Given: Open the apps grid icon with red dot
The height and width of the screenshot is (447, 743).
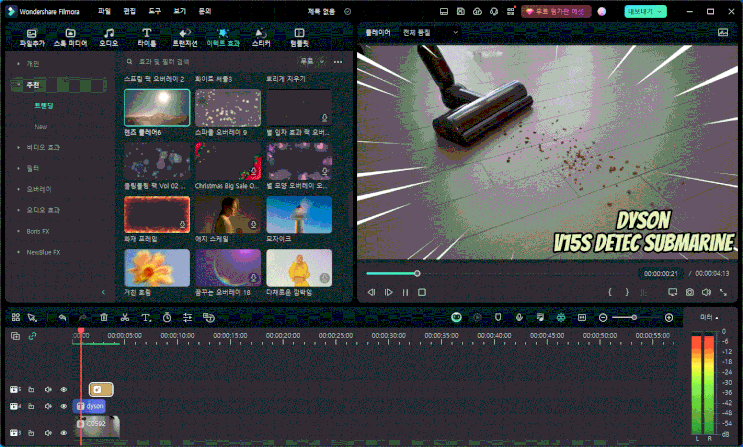Looking at the screenshot, I should click(510, 11).
